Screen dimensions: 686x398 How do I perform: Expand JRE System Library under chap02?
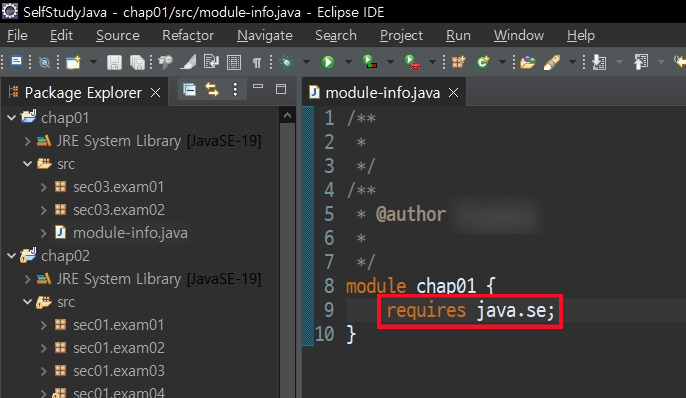pyautogui.click(x=28, y=279)
